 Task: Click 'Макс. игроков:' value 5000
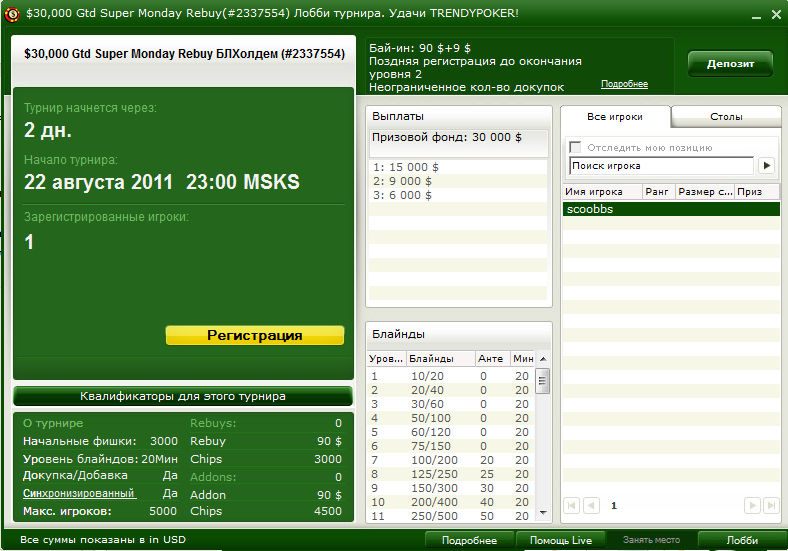coord(163,511)
